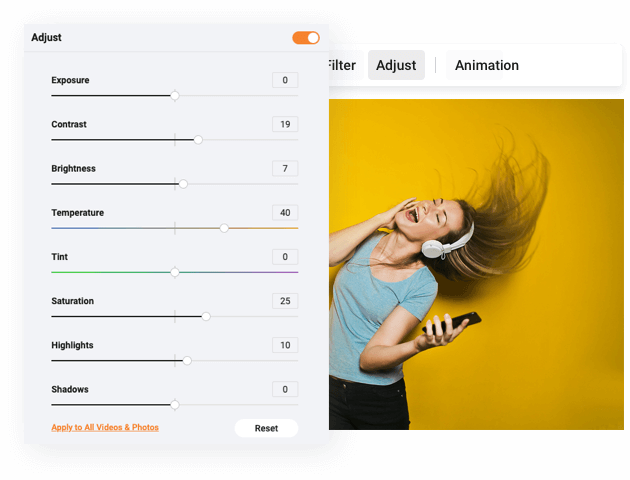Click the Contrast label
This screenshot has width=630, height=480.
[69, 124]
